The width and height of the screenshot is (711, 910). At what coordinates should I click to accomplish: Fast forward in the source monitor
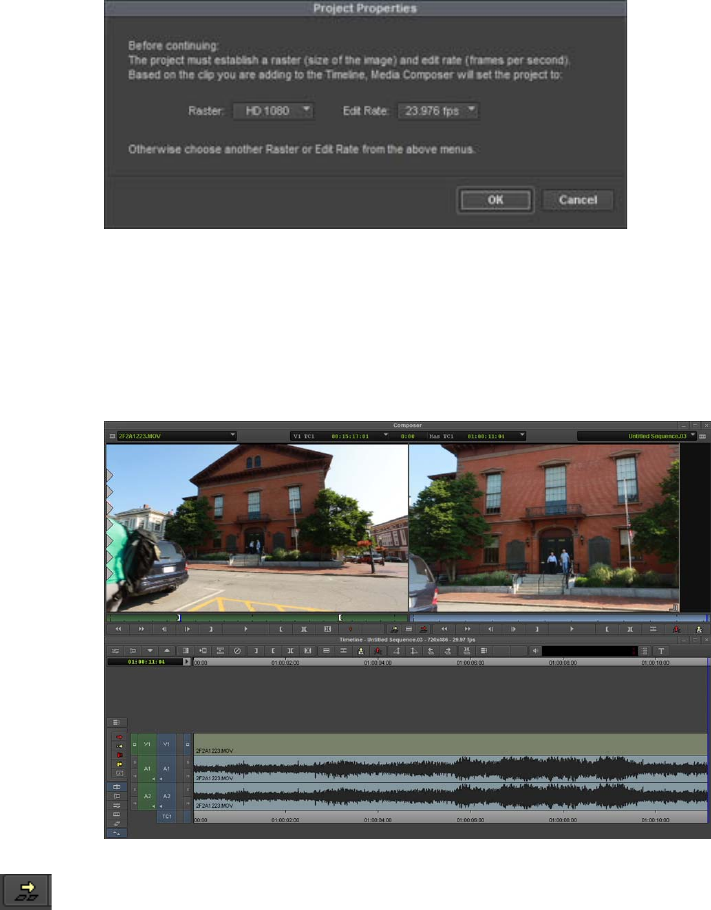(x=142, y=629)
